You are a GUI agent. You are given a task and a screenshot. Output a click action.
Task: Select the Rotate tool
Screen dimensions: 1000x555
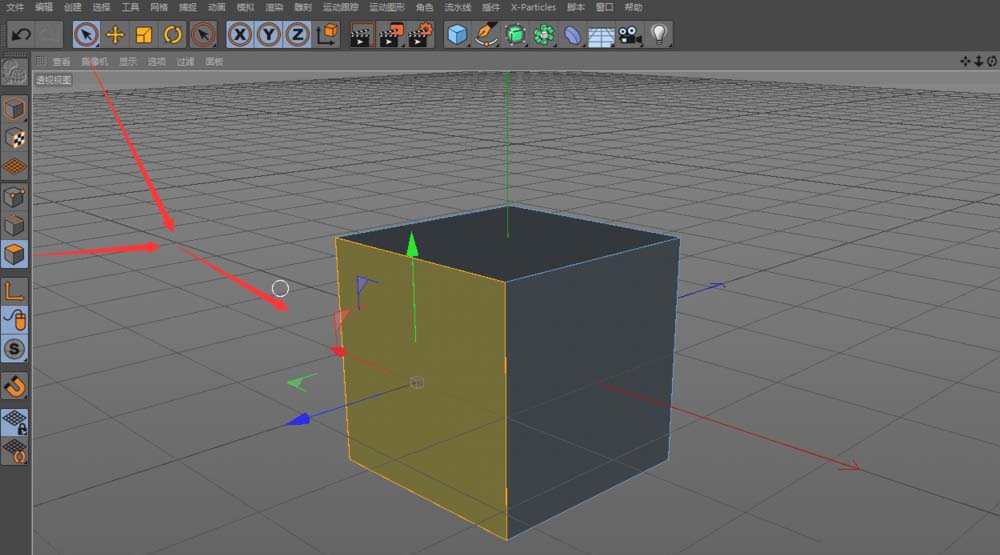(x=172, y=35)
